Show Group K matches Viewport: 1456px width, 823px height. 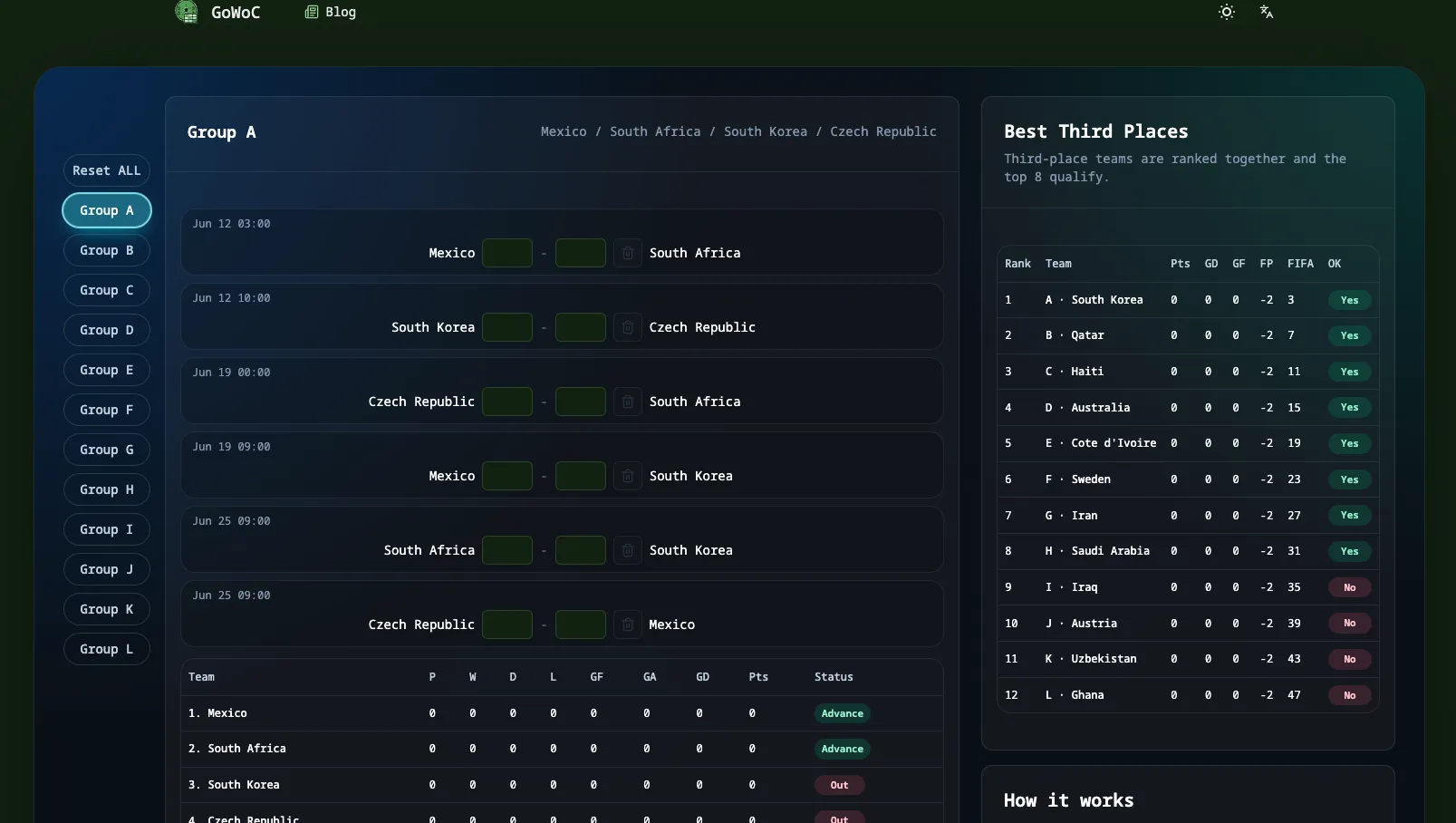[x=107, y=609]
